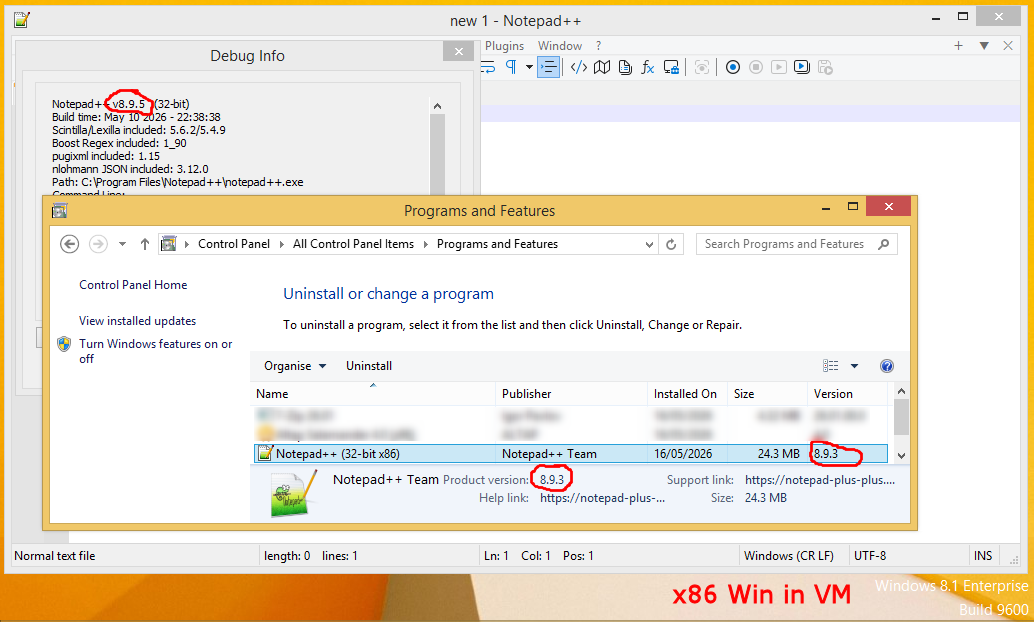The height and width of the screenshot is (622, 1034).
Task: Open the Folder as Workspace icon
Action: 671,67
